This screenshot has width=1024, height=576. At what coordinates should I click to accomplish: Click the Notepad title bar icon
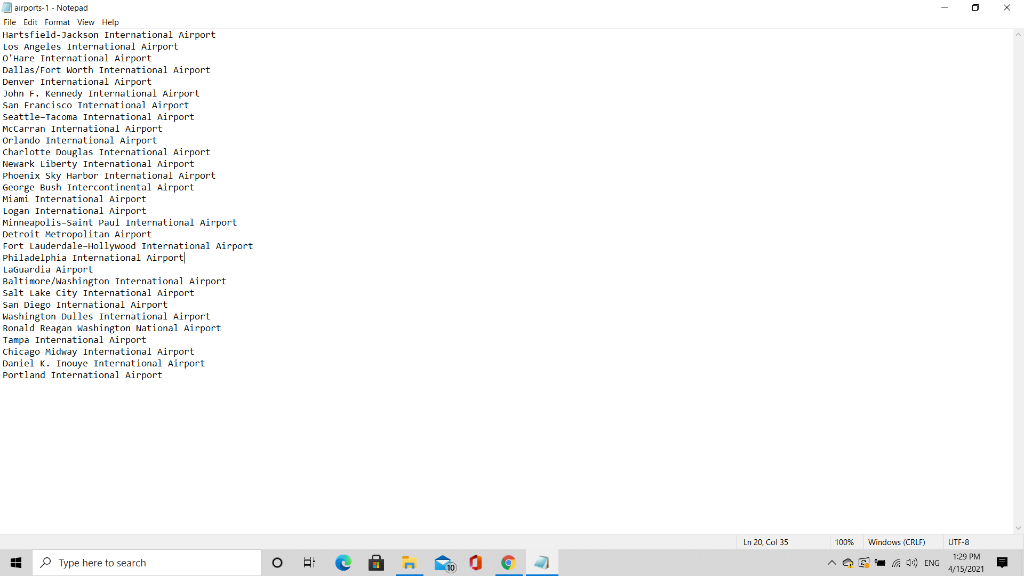click(7, 8)
